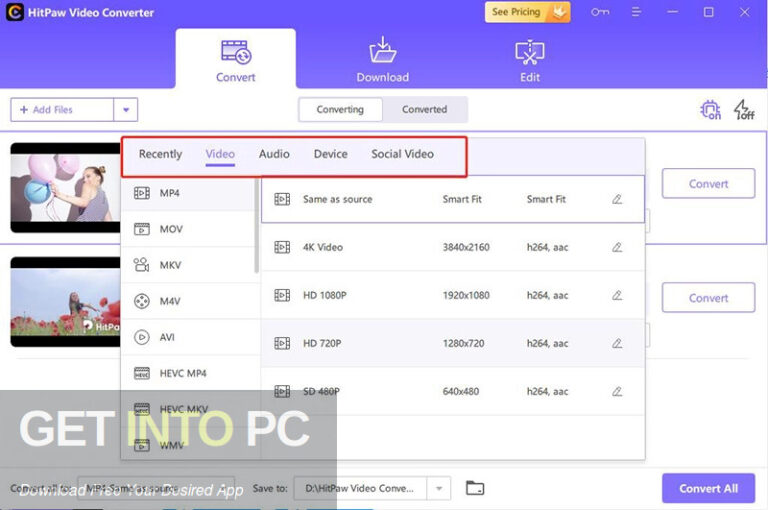Edit the HD 1080P preset settings
The width and height of the screenshot is (768, 510).
(617, 295)
